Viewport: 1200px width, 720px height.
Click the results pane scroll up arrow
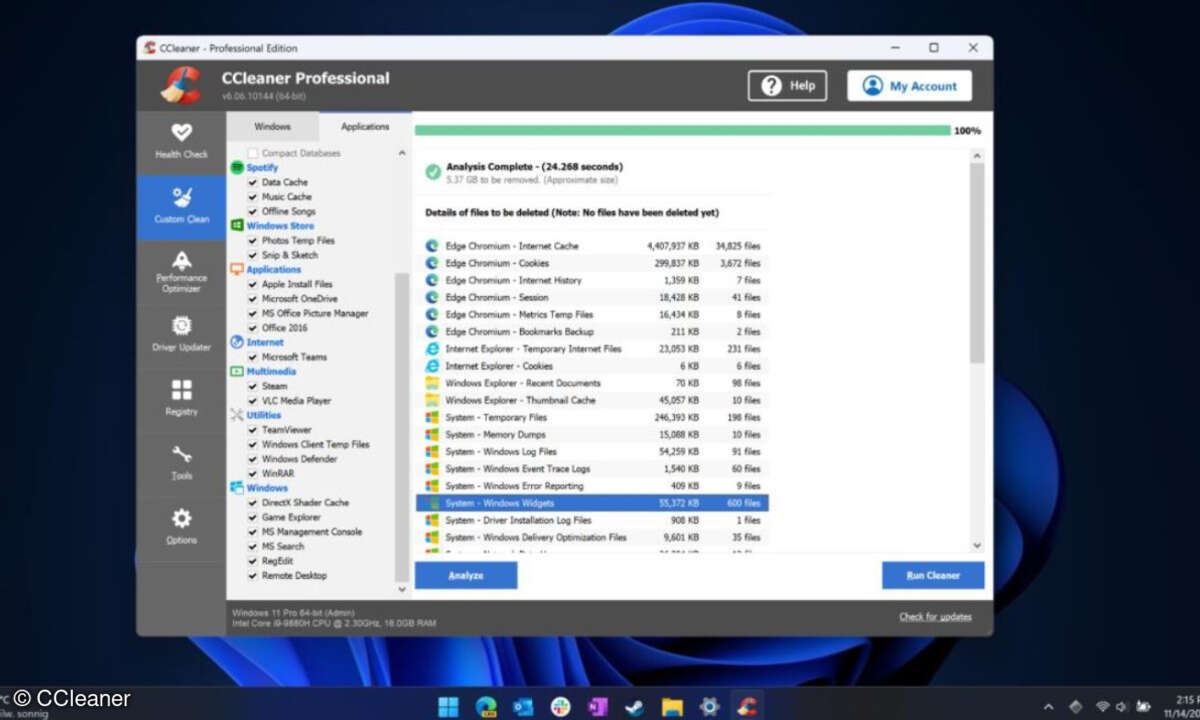point(977,156)
